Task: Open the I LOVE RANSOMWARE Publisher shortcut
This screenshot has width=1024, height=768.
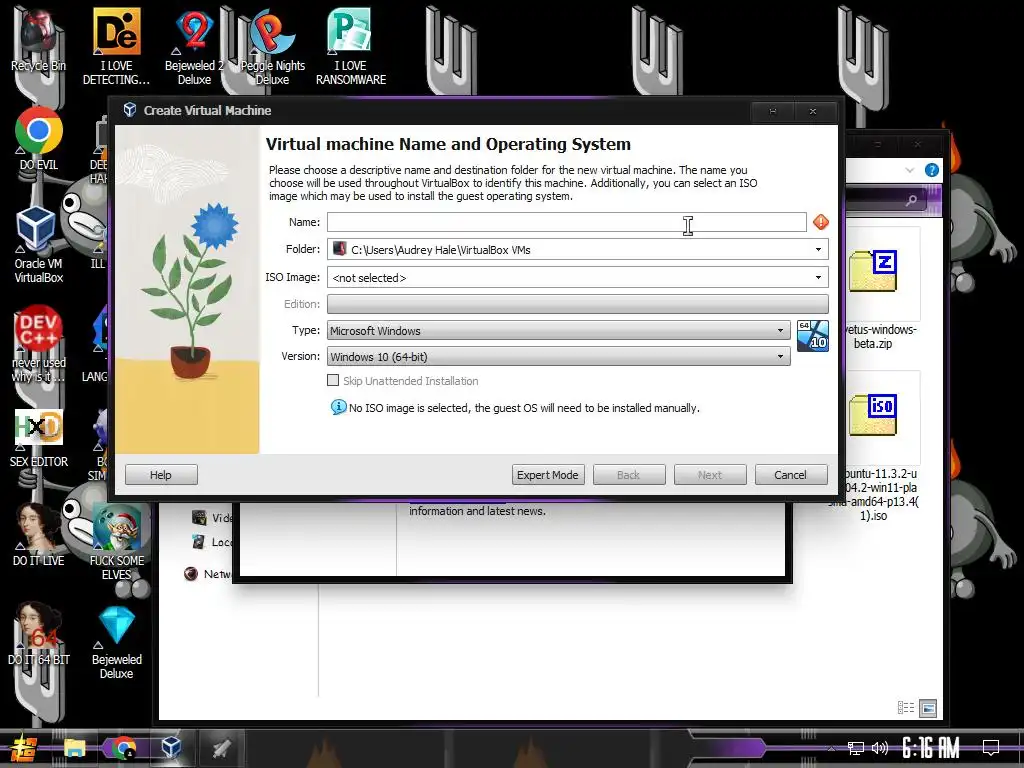Action: point(351,46)
